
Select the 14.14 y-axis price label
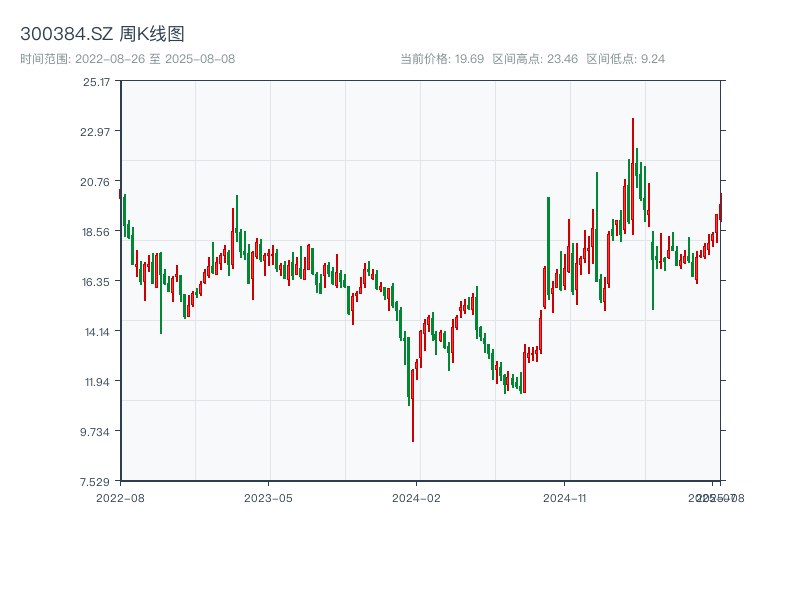[97, 332]
